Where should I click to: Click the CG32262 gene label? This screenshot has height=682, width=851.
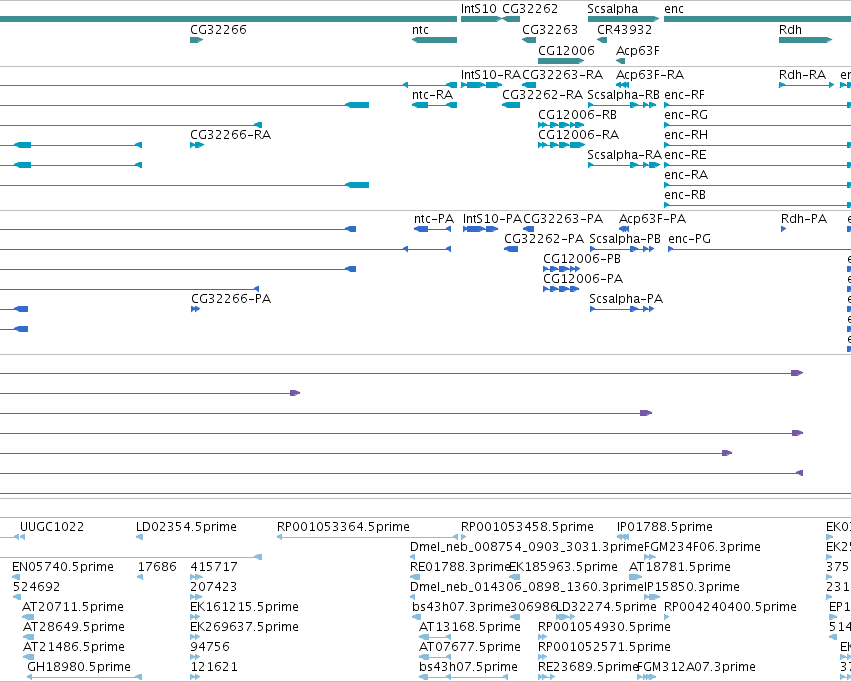530,9
